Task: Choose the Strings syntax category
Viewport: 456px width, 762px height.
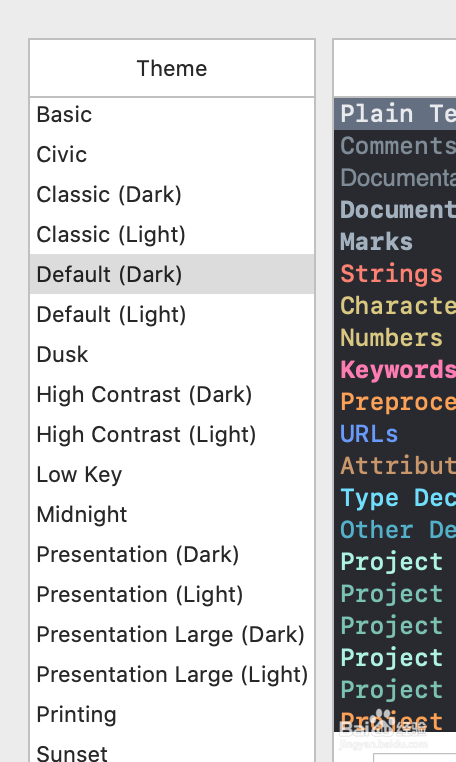Action: 395,274
